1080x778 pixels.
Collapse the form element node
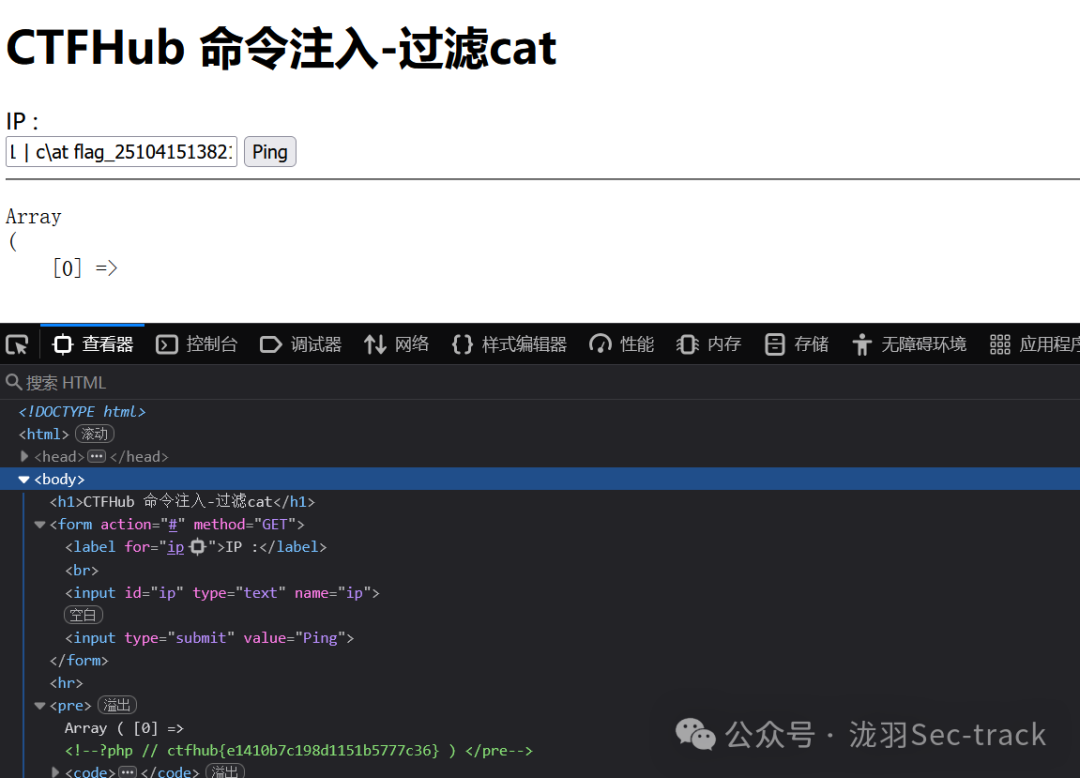(40, 525)
